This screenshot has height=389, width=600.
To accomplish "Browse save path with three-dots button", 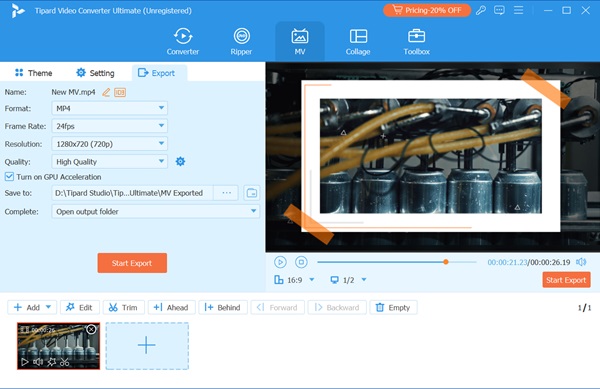I will tap(227, 193).
